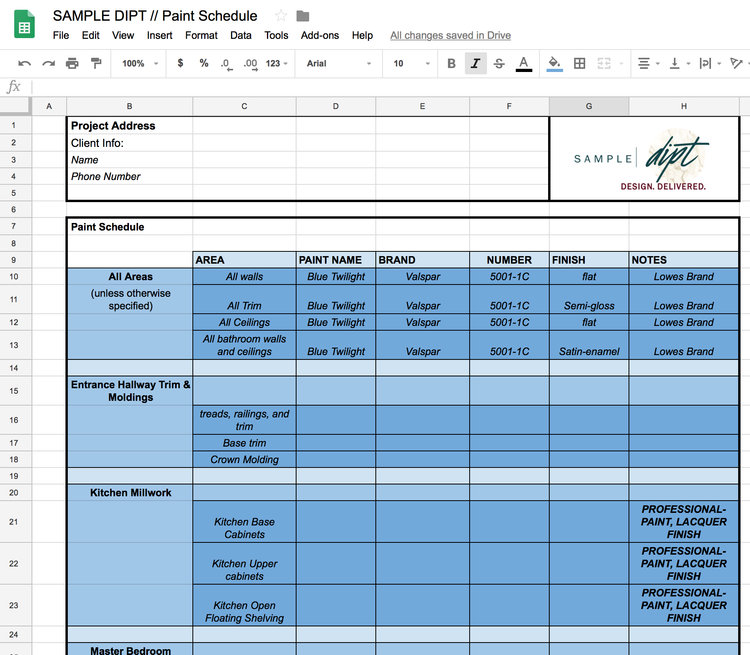Select Entrance Hallway Trim & Moldings cell
750x655 pixels.
(x=130, y=391)
